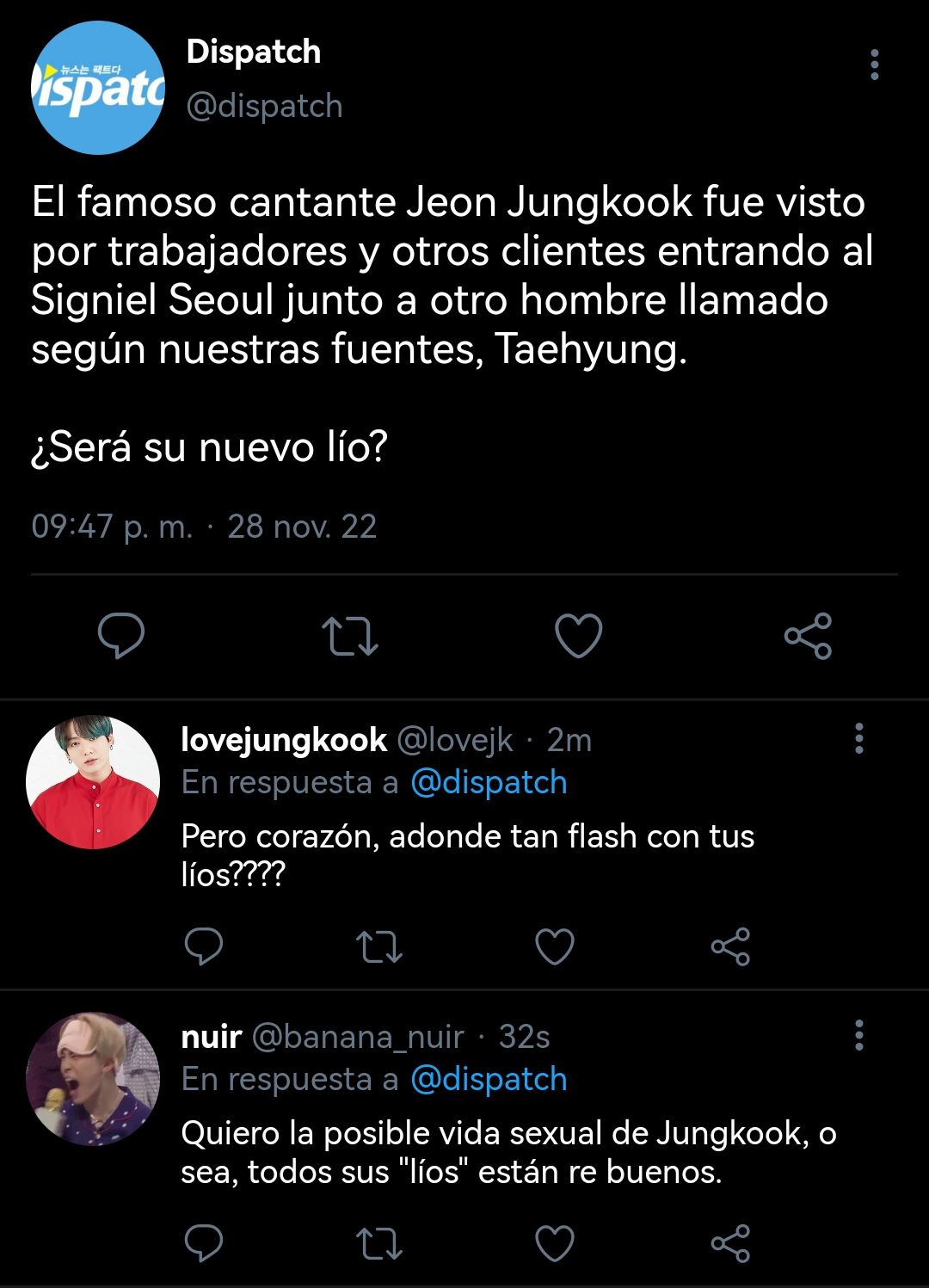Open more options on nuir's reply
The height and width of the screenshot is (1288, 929).
pos(858,1036)
